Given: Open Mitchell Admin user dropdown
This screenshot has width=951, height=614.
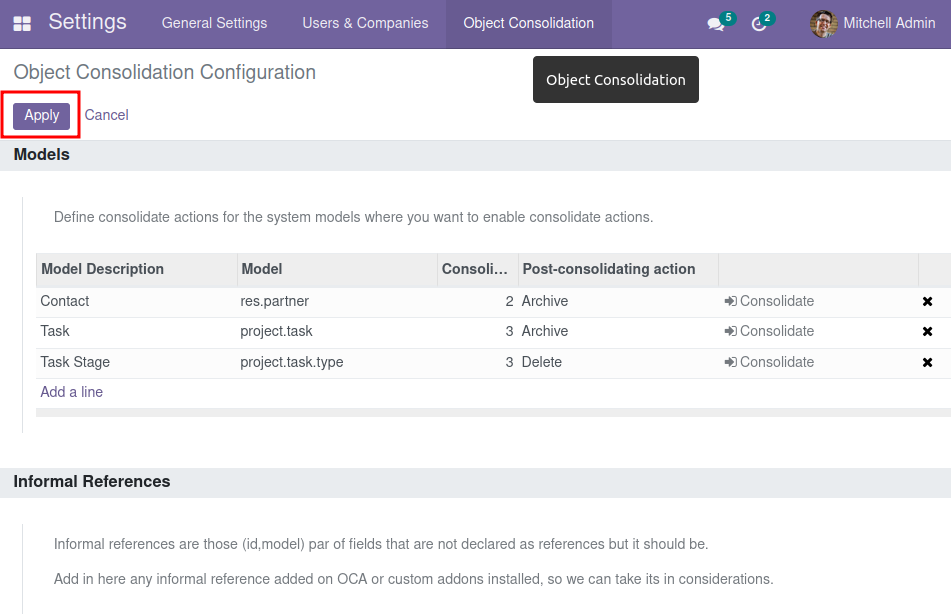Looking at the screenshot, I should pos(873,24).
